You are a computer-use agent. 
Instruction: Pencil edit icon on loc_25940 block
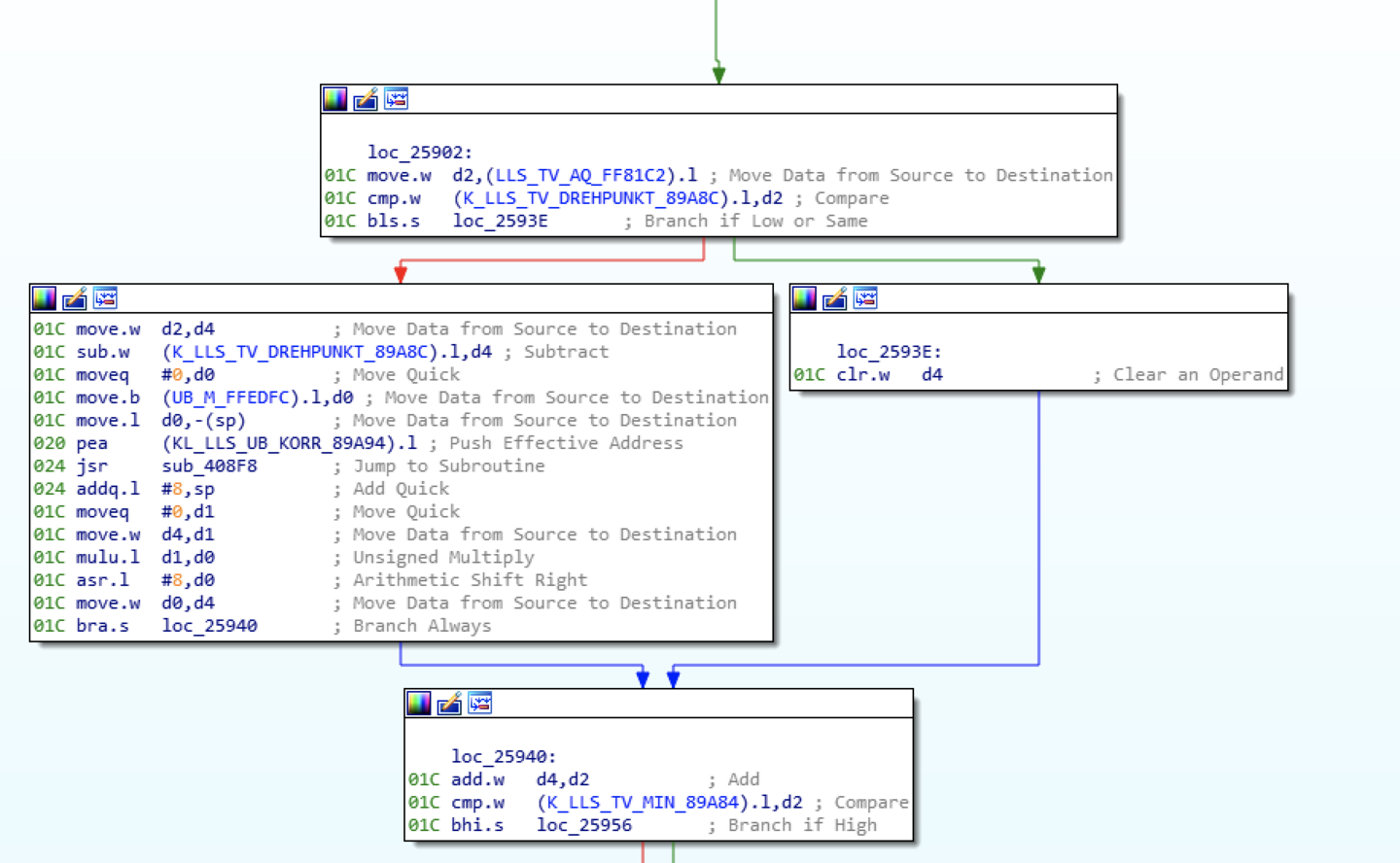[449, 704]
